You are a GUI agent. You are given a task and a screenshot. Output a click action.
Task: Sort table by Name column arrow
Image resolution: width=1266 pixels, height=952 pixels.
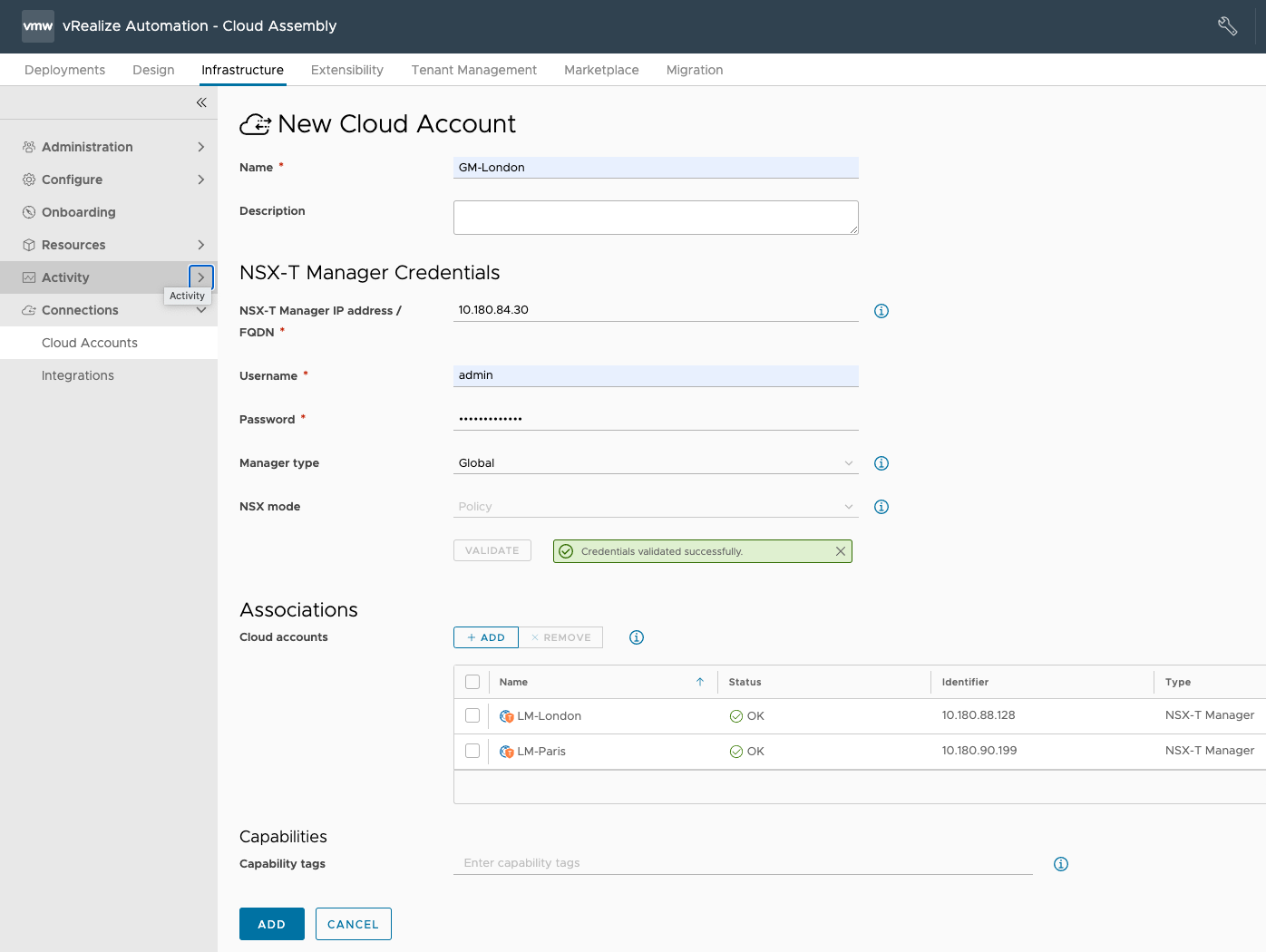[699, 682]
